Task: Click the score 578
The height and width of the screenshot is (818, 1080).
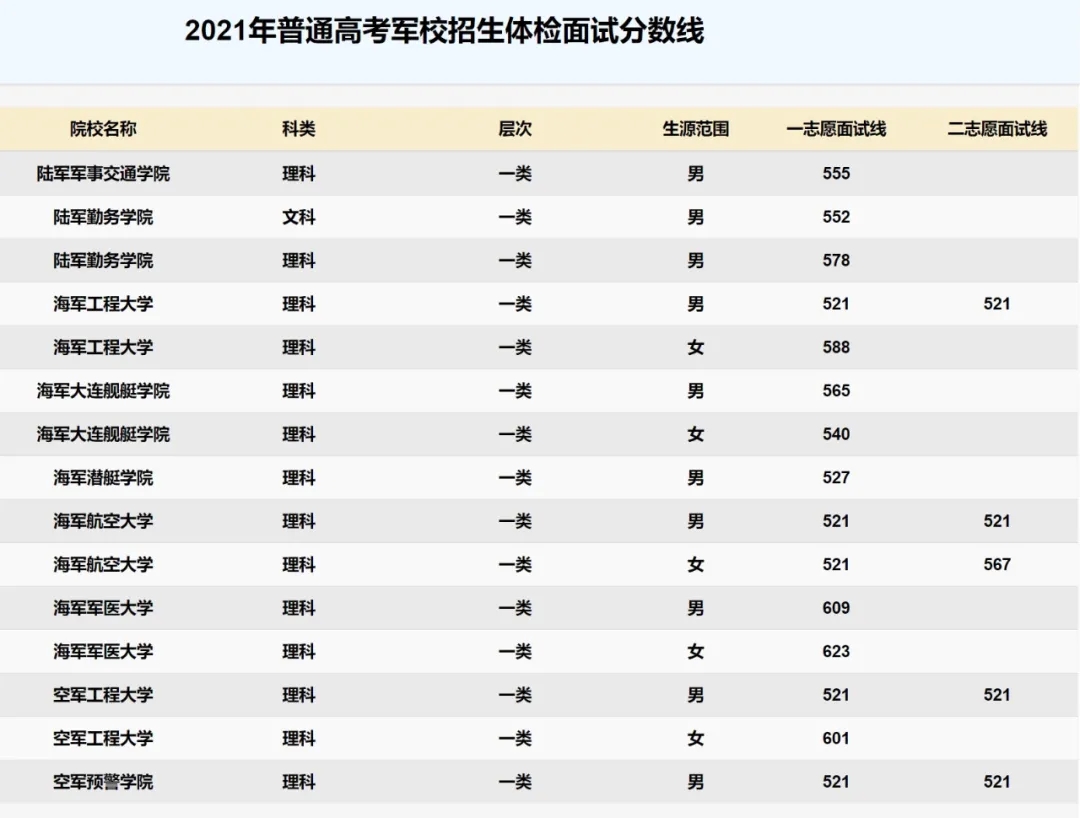Action: (x=836, y=260)
